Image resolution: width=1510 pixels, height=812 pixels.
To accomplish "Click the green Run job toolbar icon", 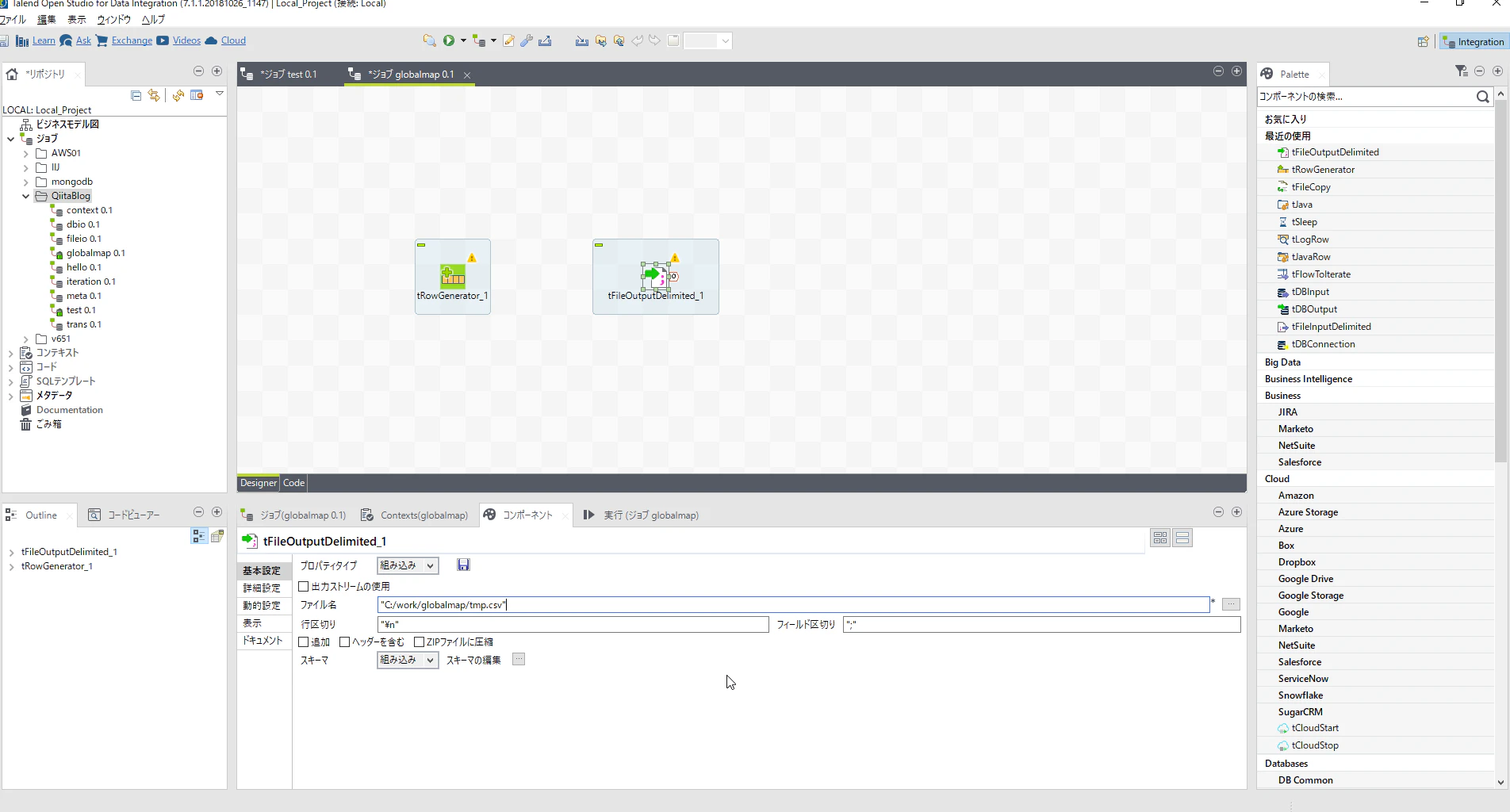I will (x=449, y=40).
